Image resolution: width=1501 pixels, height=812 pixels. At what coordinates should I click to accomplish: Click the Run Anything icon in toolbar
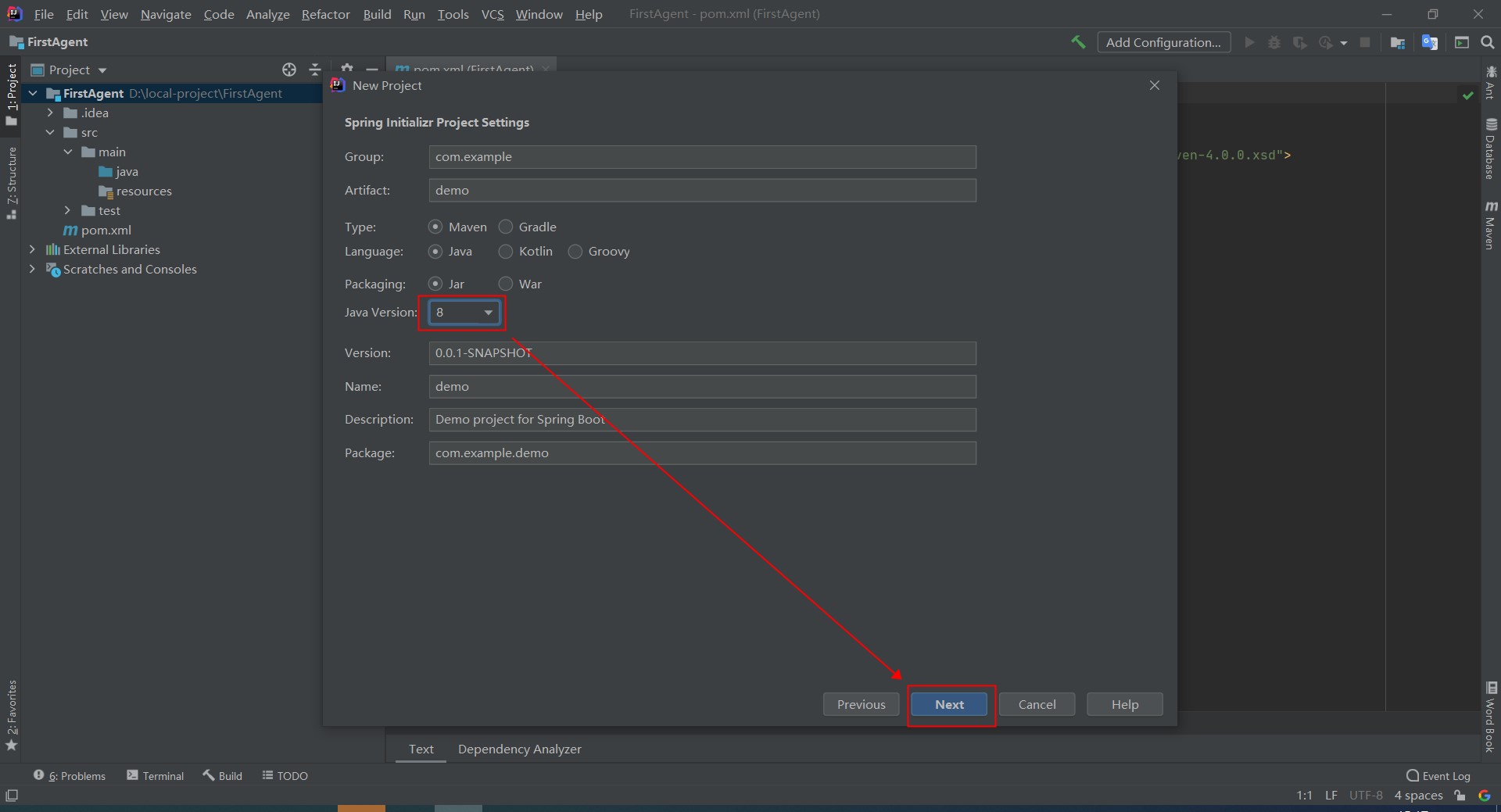[1462, 42]
